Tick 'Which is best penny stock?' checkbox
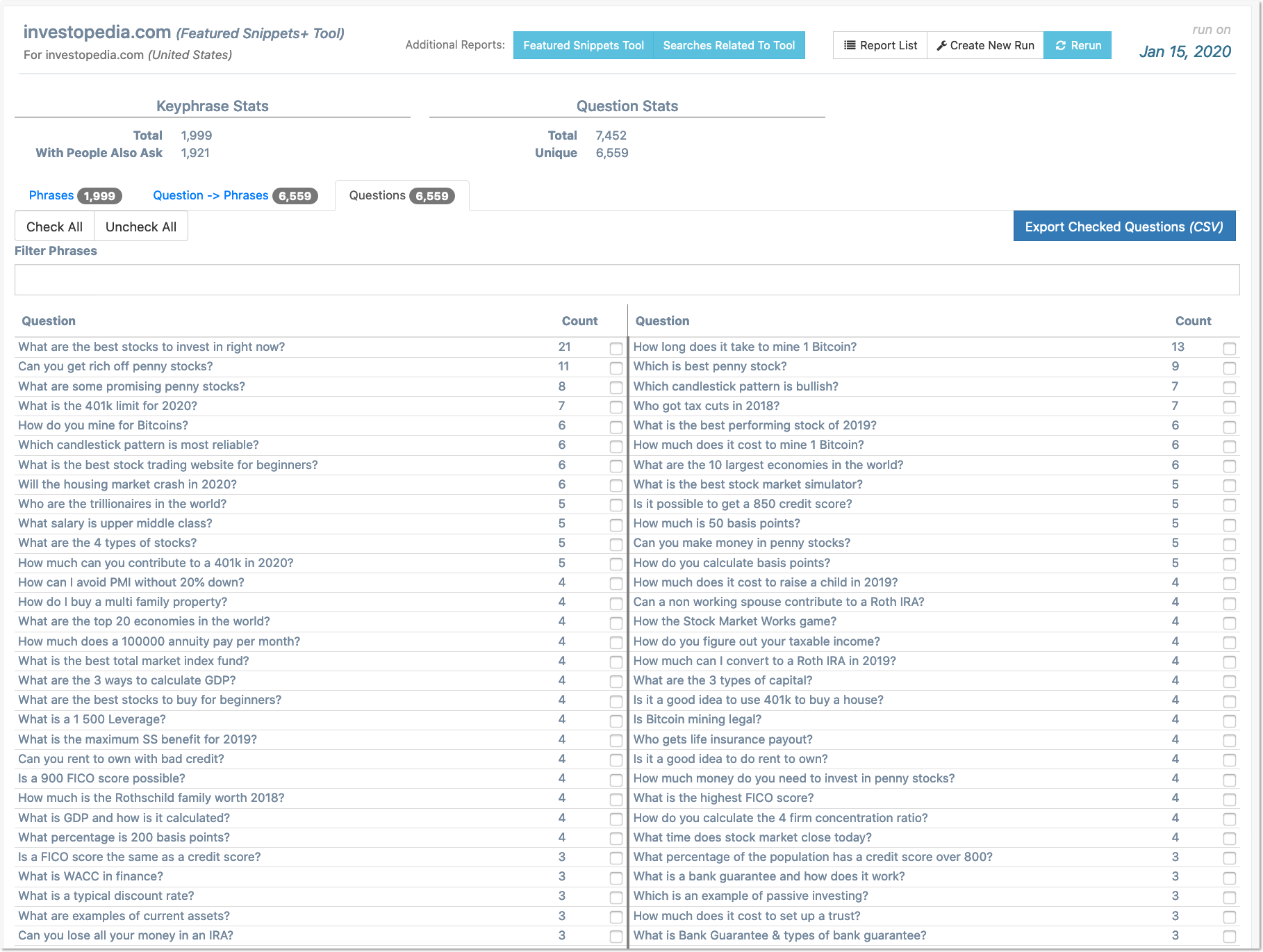The width and height of the screenshot is (1263, 952). click(1230, 368)
